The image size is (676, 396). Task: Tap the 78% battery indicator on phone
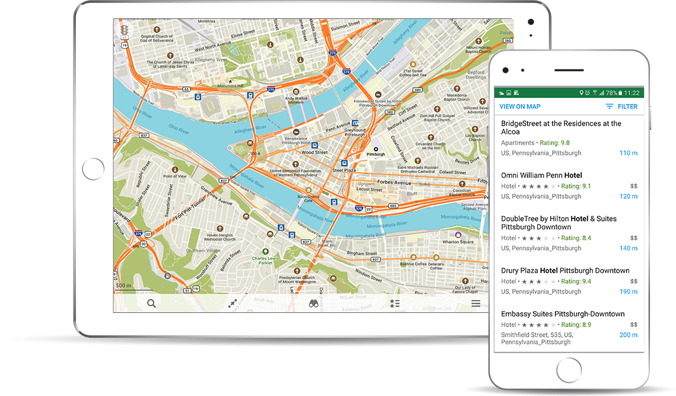click(x=614, y=93)
